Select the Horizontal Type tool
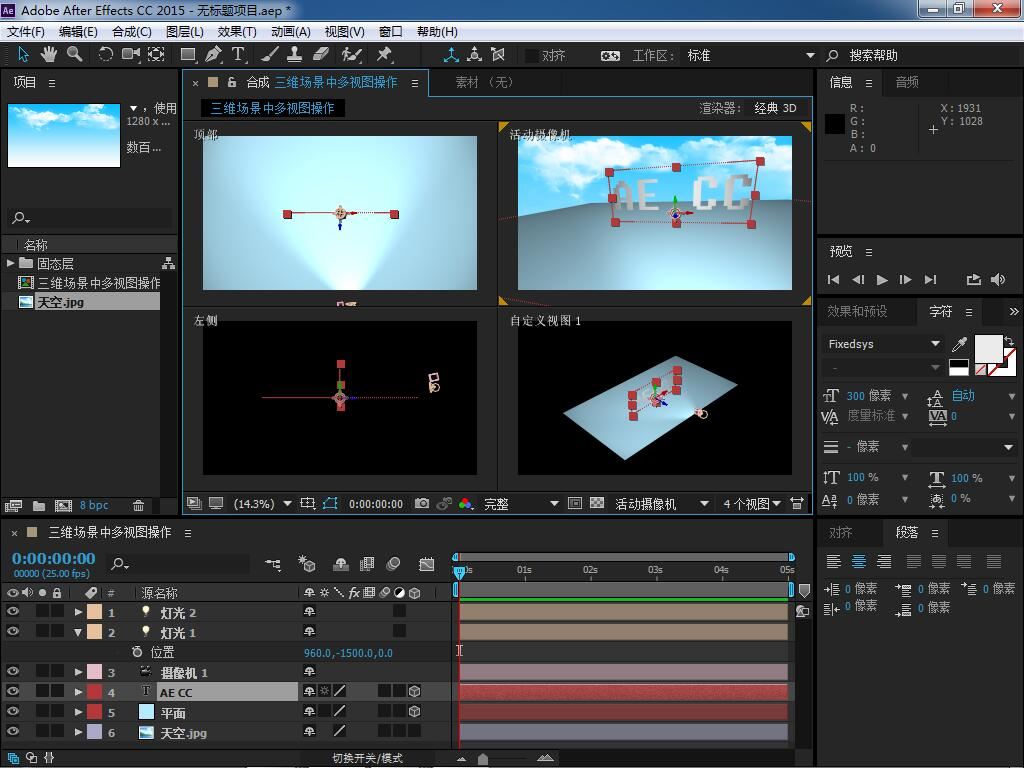The width and height of the screenshot is (1024, 768). tap(238, 55)
